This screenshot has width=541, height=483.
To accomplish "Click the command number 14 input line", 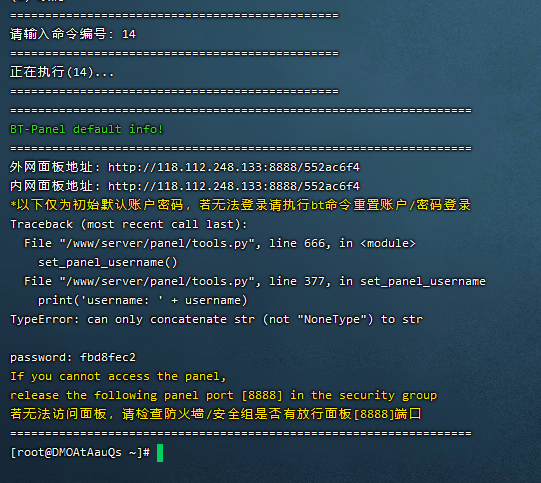I will coord(73,34).
